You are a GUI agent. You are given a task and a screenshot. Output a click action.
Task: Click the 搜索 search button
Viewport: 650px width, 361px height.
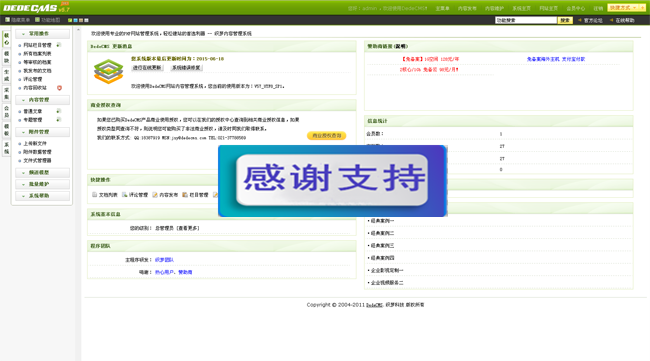(565, 20)
